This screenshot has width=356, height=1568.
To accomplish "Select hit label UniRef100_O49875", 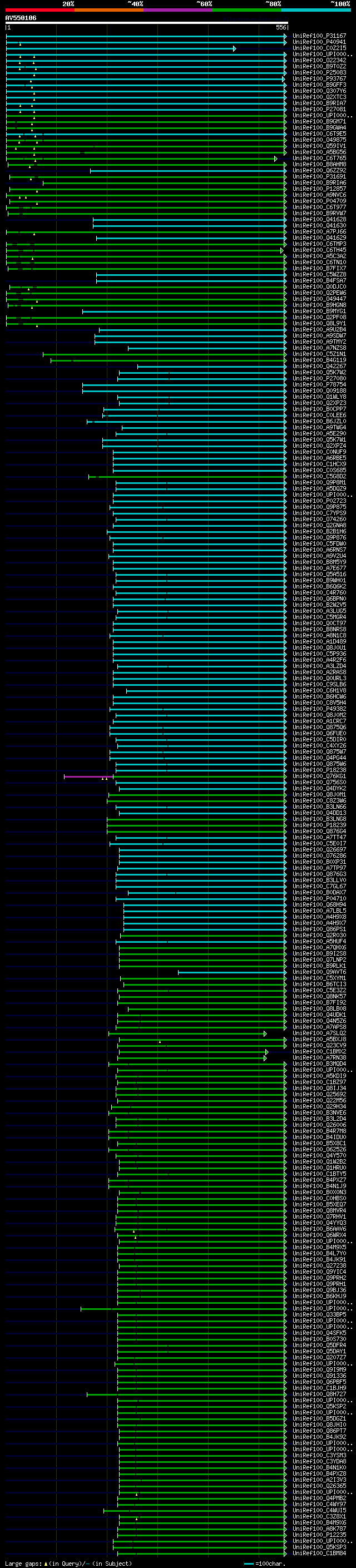I will coord(319,140).
